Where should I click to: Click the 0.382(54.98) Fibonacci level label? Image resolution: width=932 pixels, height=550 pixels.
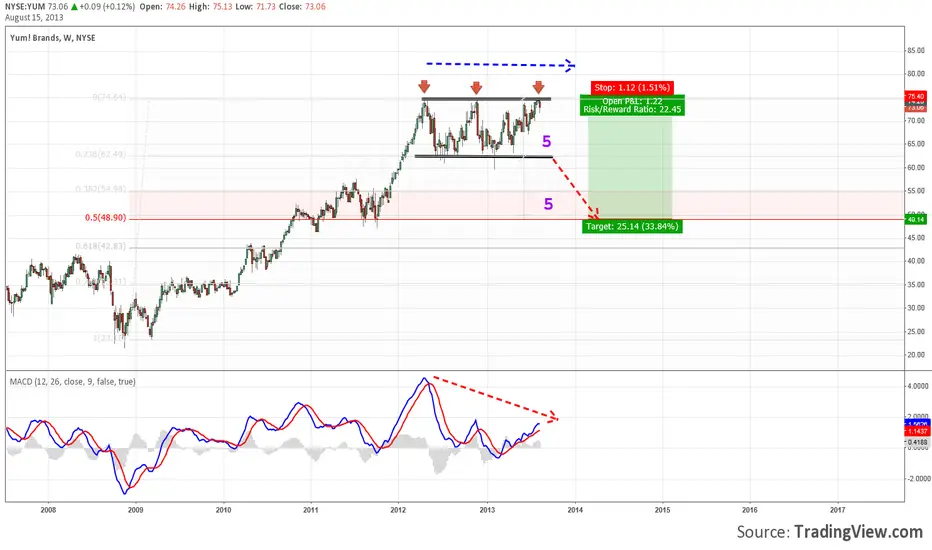pyautogui.click(x=100, y=189)
